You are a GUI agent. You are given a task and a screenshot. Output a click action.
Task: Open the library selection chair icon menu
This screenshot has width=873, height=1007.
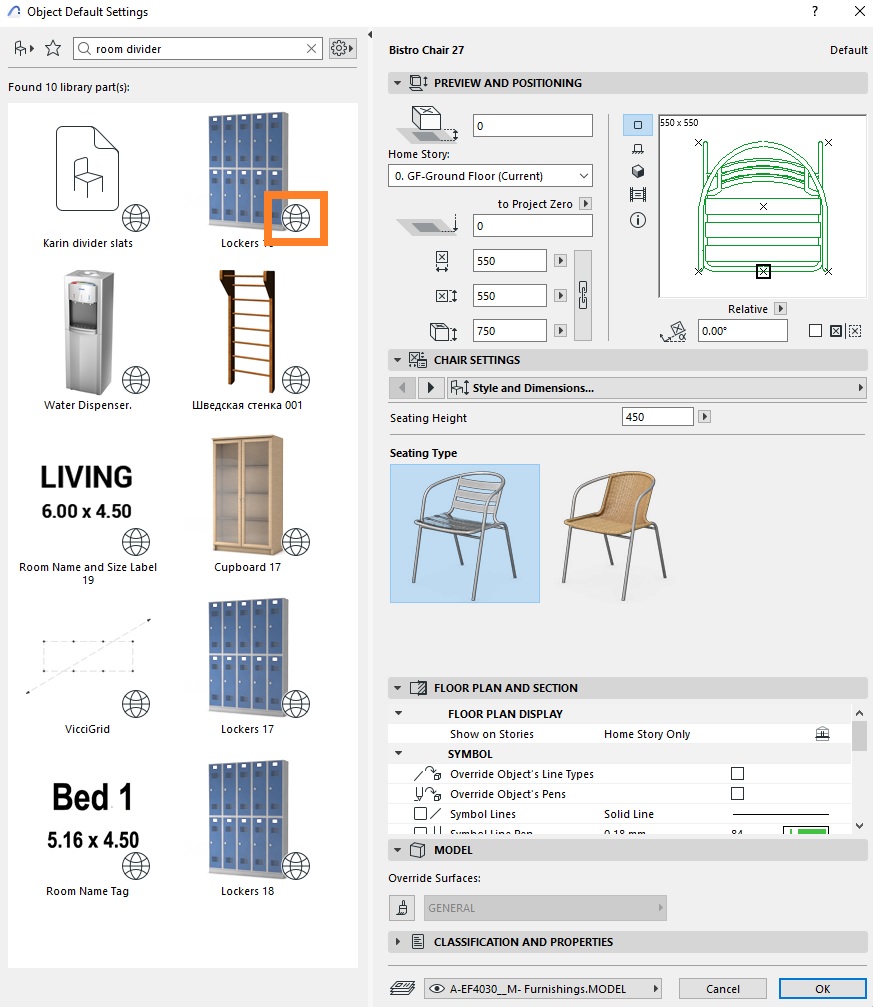[24, 48]
